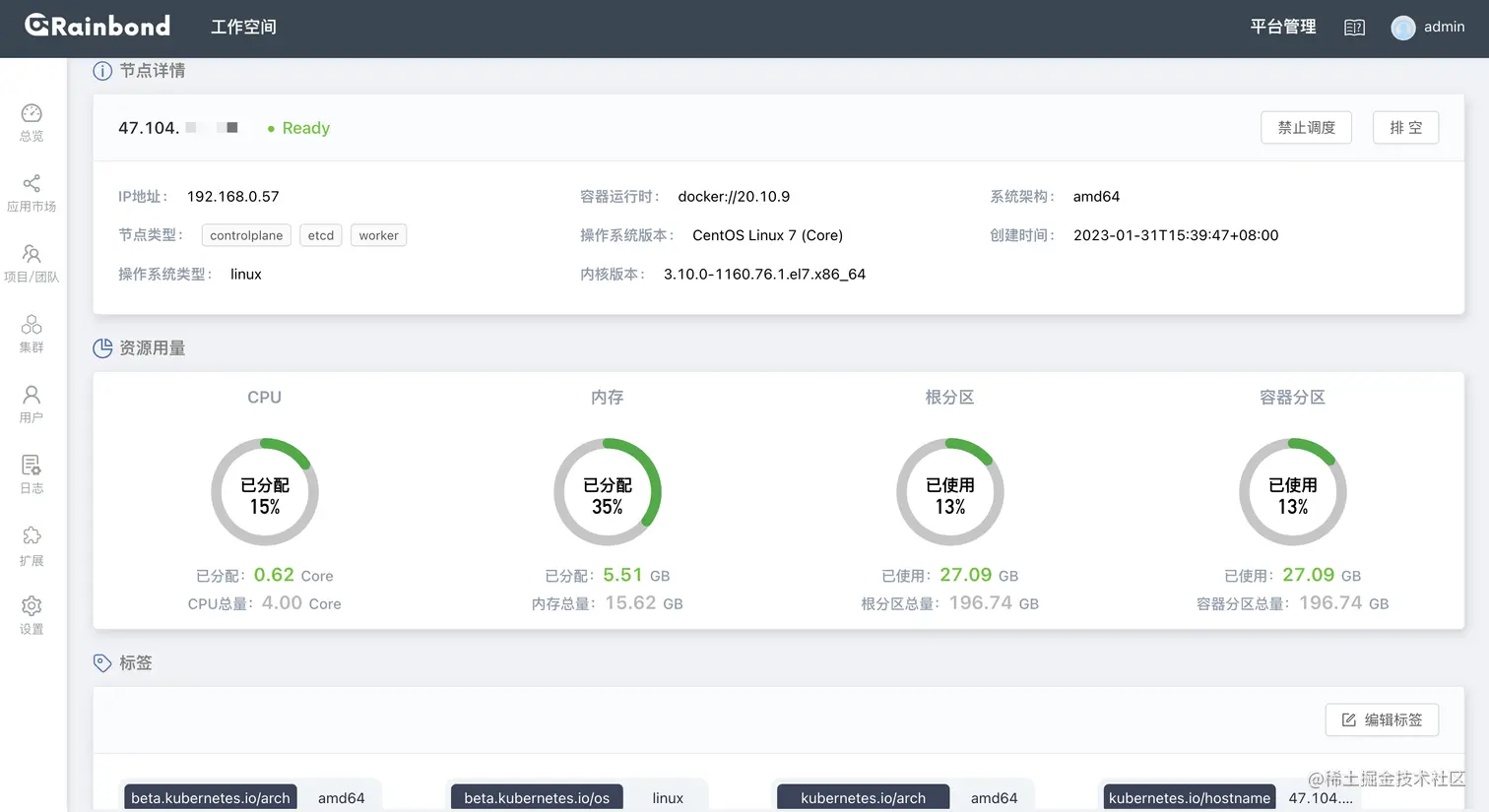Click the 排空 drain node button
This screenshot has height=812, width=1489.
(1405, 127)
